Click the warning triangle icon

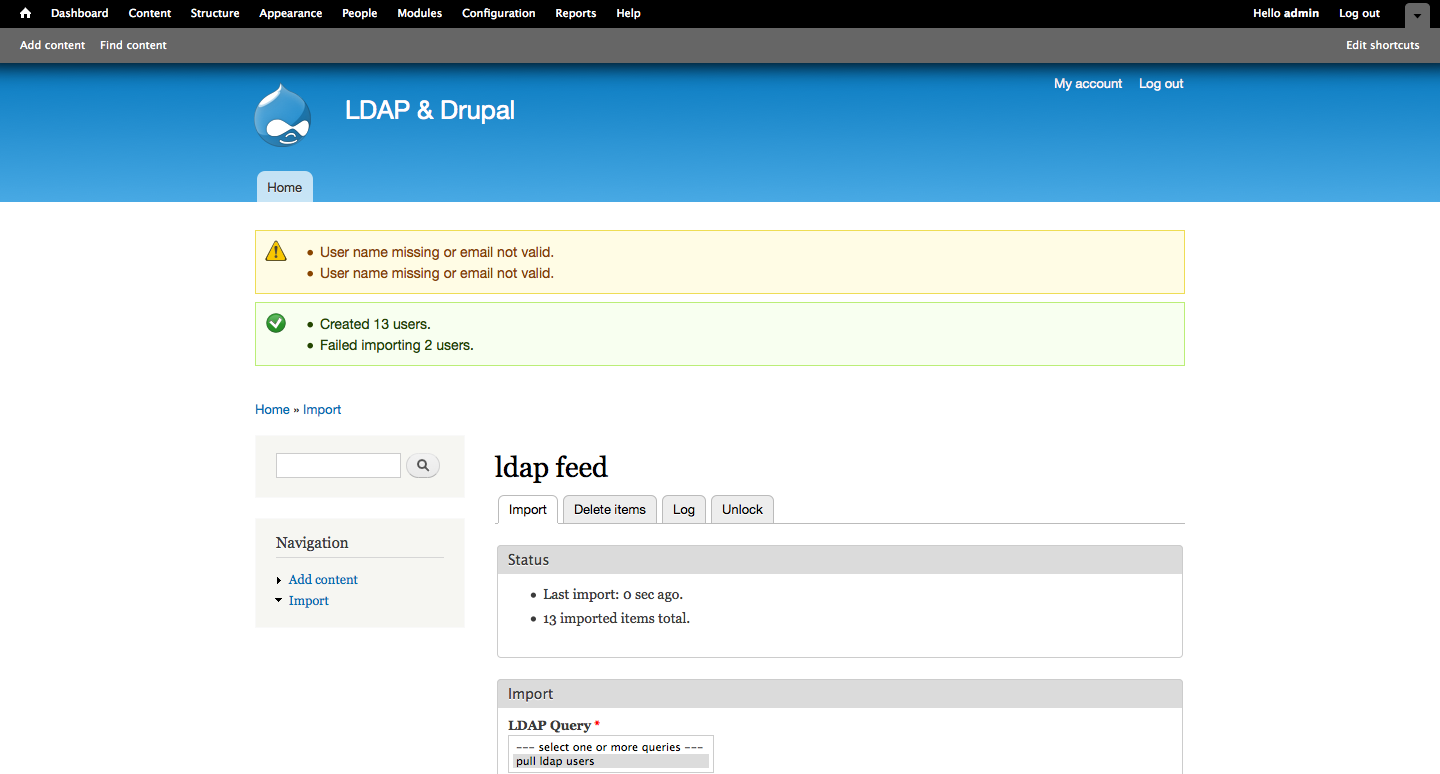276,251
